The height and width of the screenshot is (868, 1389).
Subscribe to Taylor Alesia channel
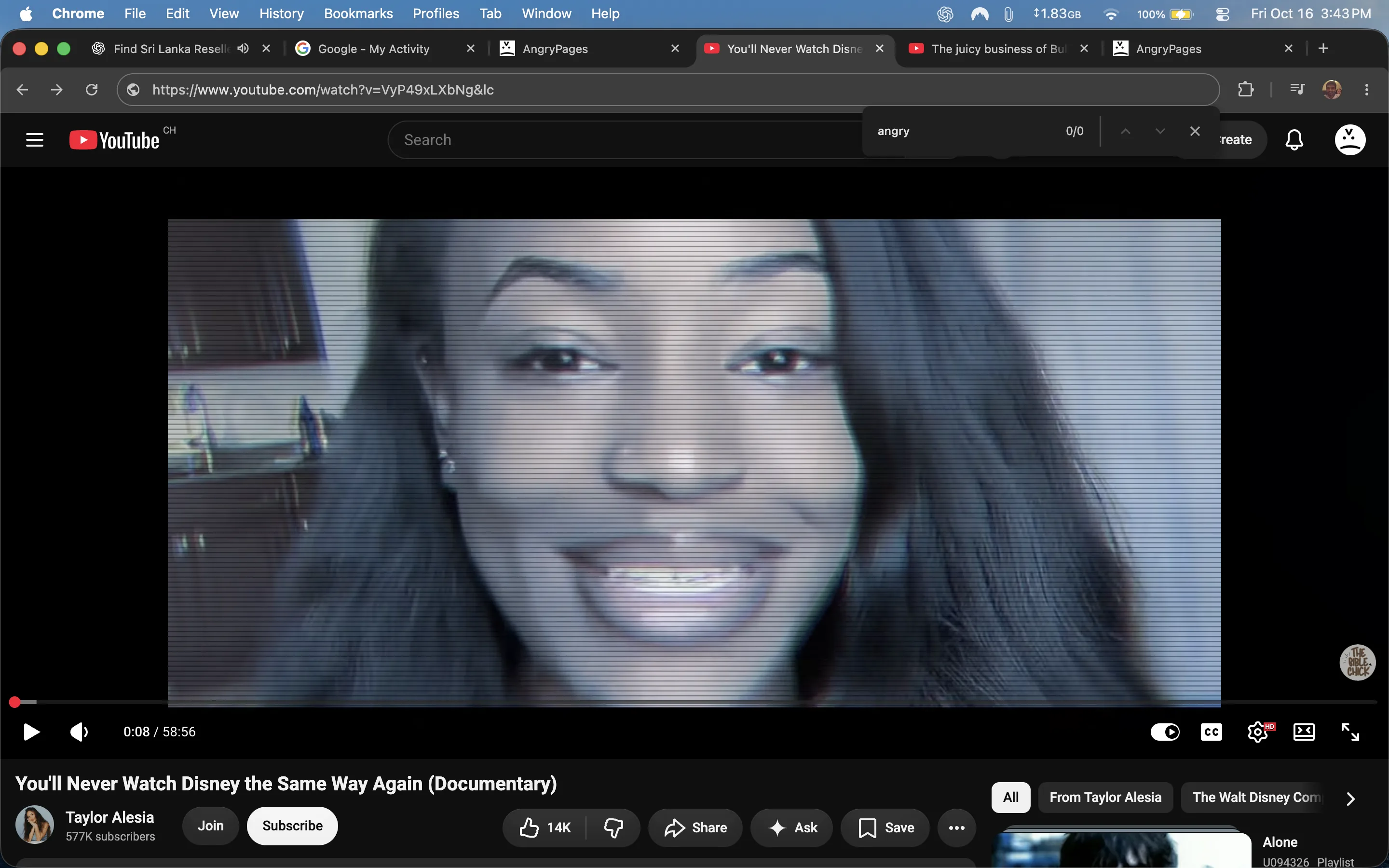pos(292,826)
